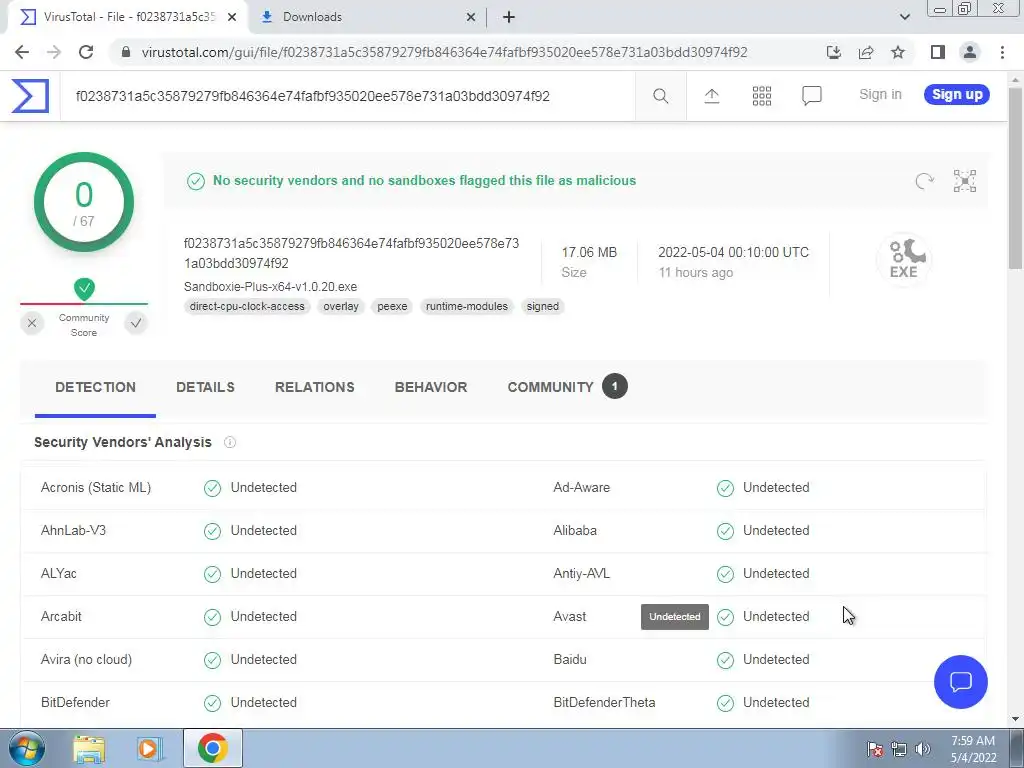
Task: Click the Chrome taskbar icon
Action: tap(212, 748)
